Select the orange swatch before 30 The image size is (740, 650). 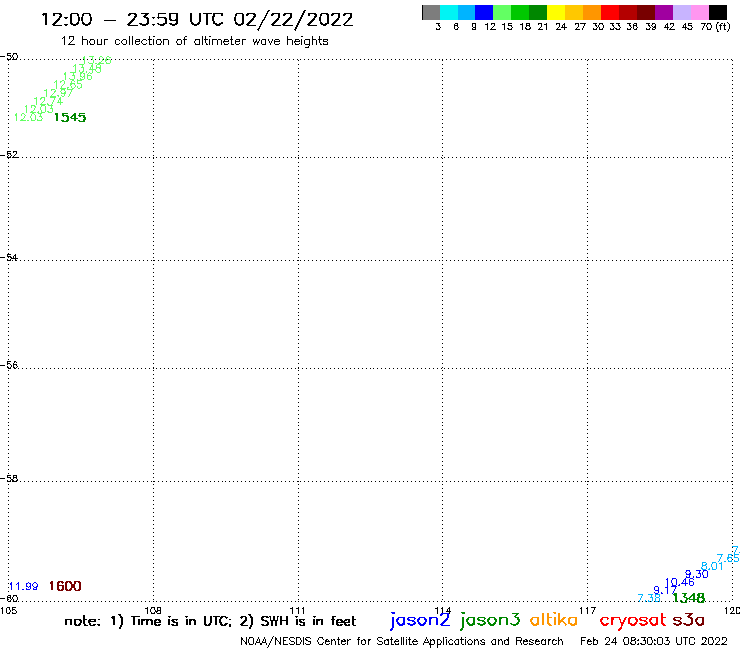pyautogui.click(x=592, y=13)
